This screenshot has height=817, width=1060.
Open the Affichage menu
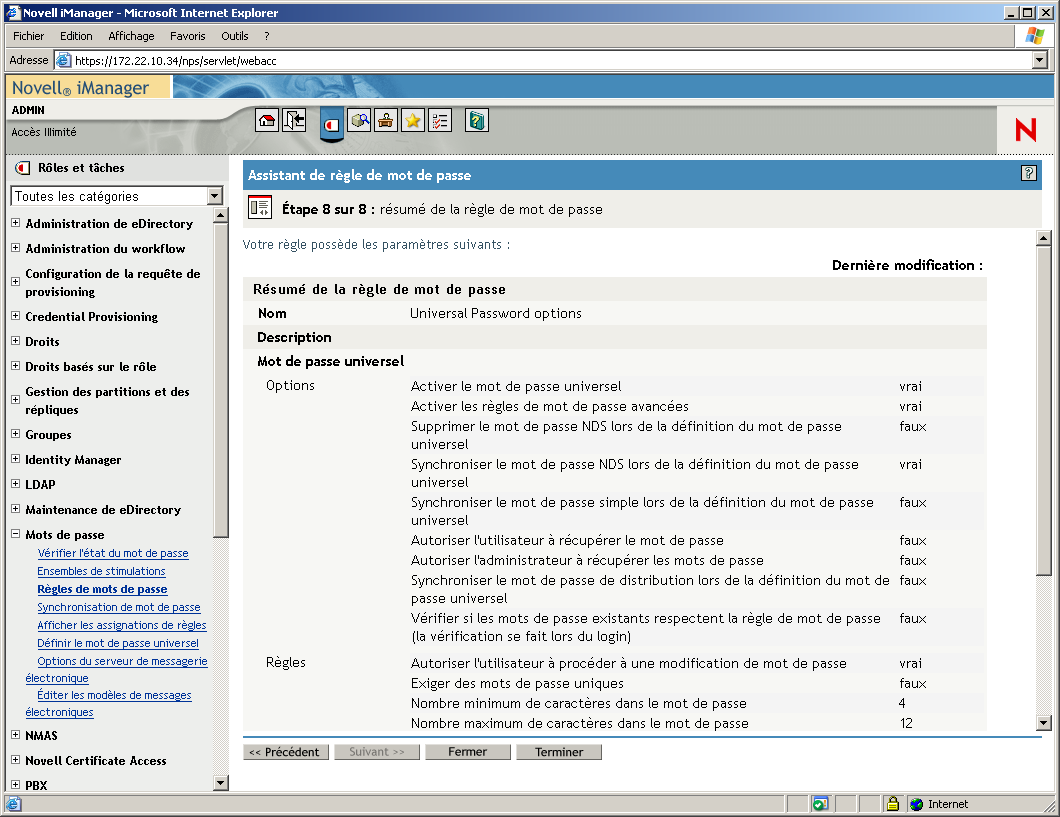131,36
